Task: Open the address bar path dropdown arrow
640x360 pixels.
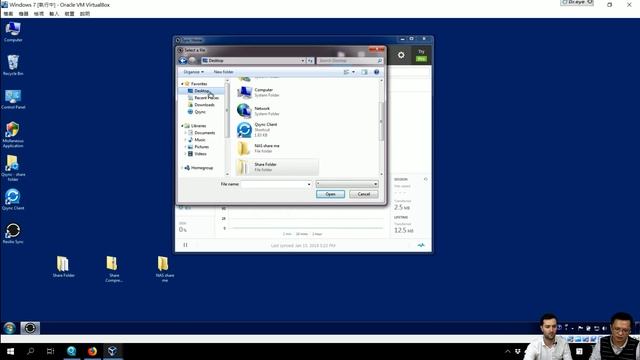Action: 303,60
